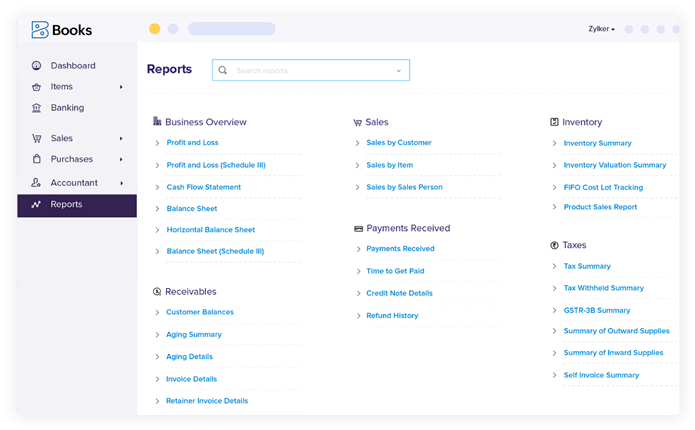Open the Horizontal Balance Sheet report
The image size is (695, 430).
[x=211, y=230]
